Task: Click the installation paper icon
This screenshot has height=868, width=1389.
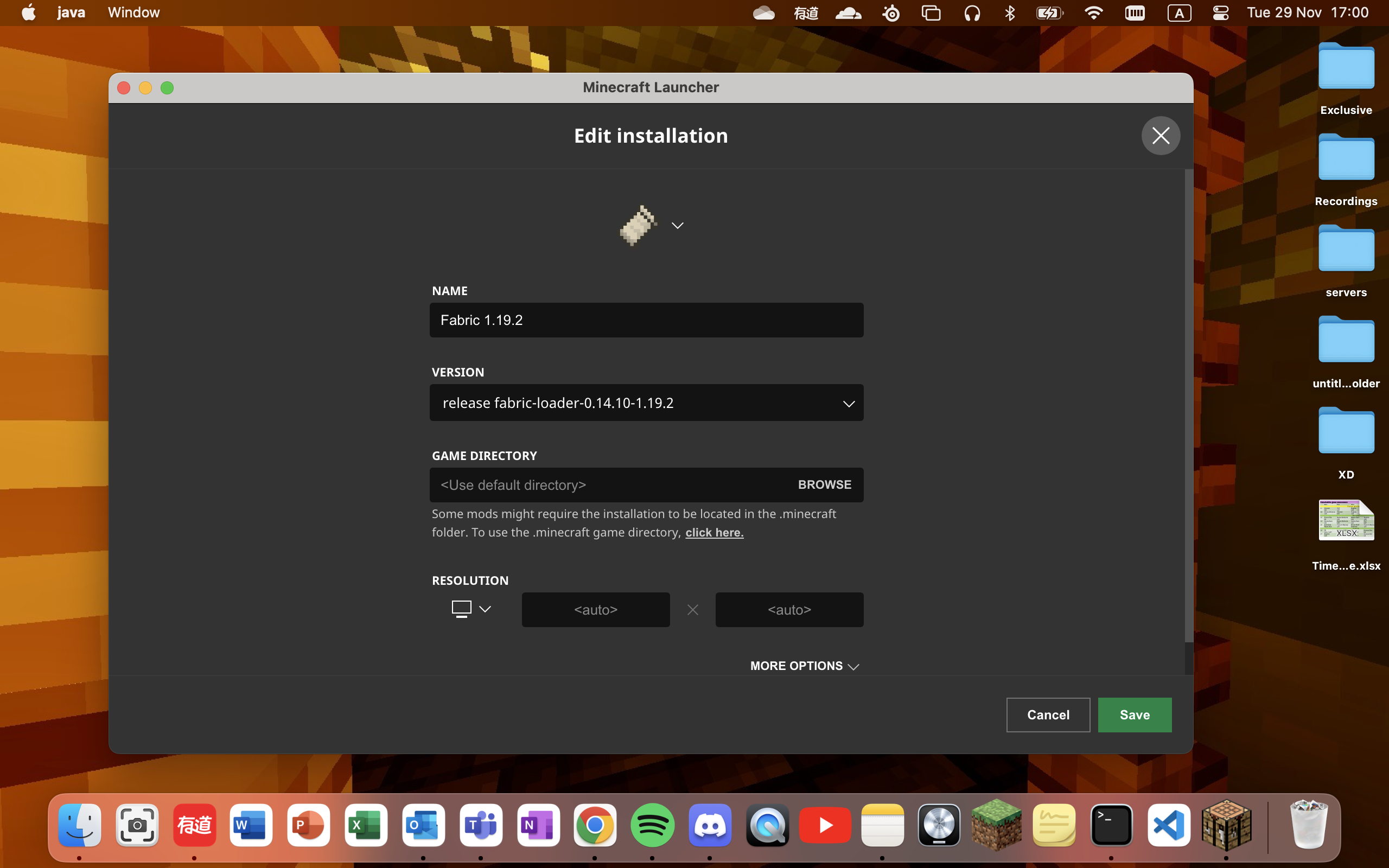Action: click(638, 225)
